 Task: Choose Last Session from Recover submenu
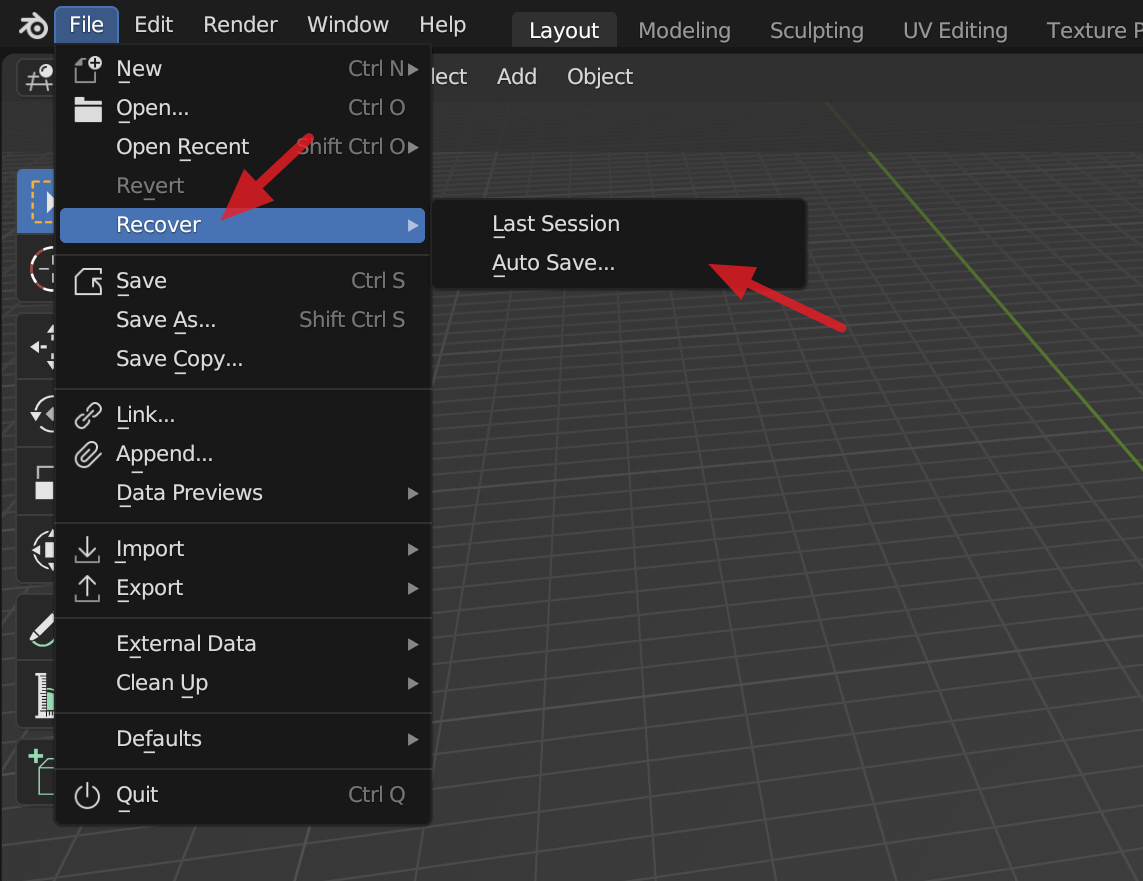click(x=619, y=224)
